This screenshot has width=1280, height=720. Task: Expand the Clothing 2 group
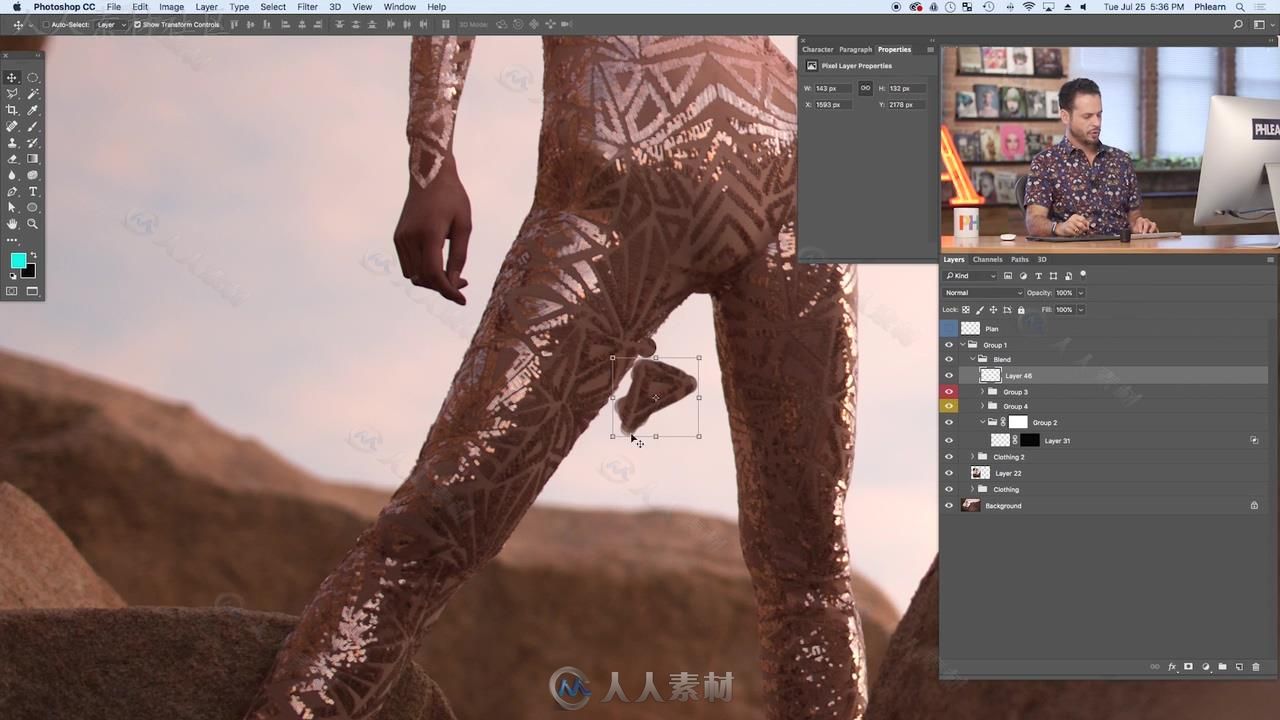point(973,457)
